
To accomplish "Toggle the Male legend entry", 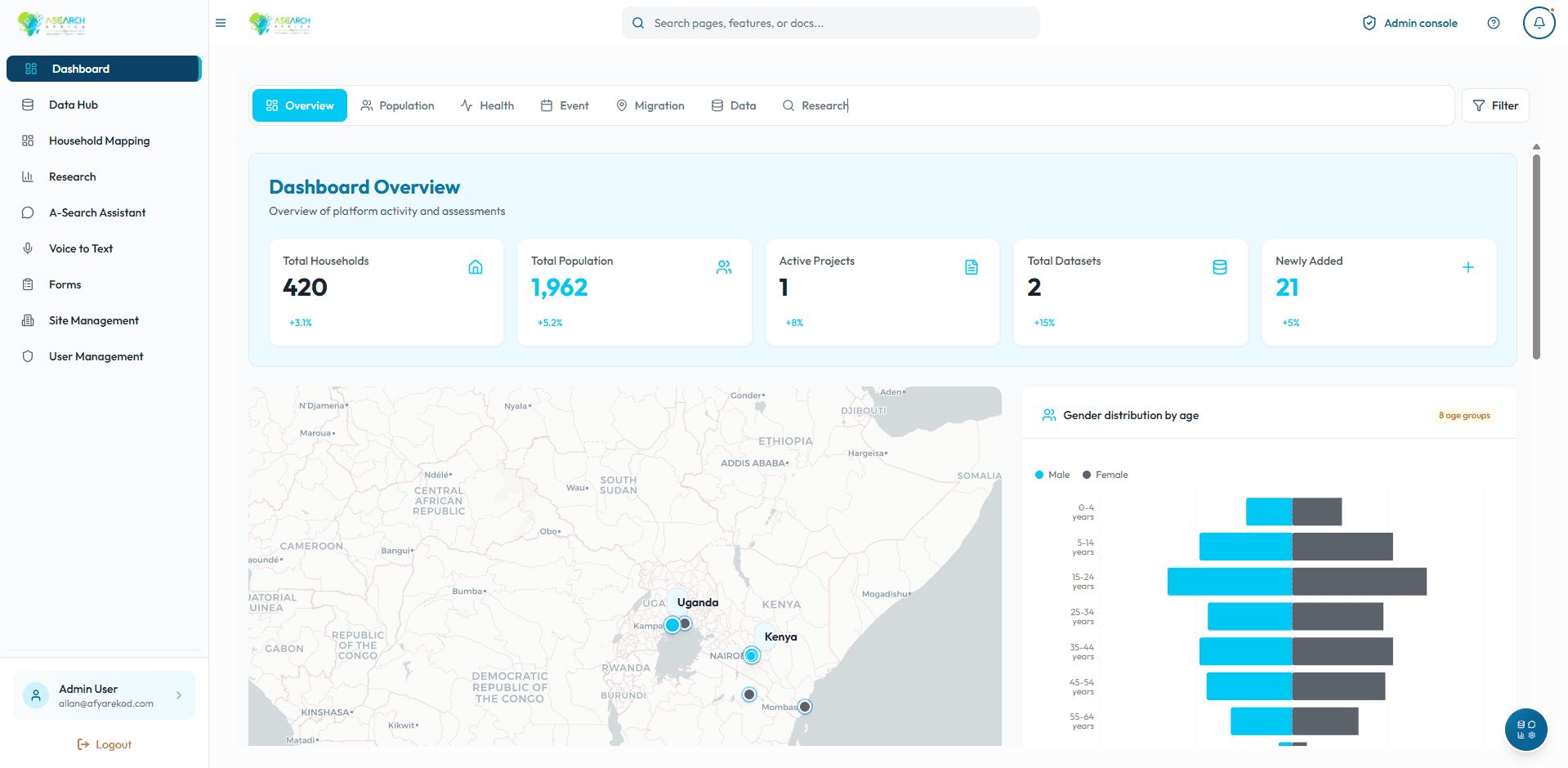I will coord(1052,475).
